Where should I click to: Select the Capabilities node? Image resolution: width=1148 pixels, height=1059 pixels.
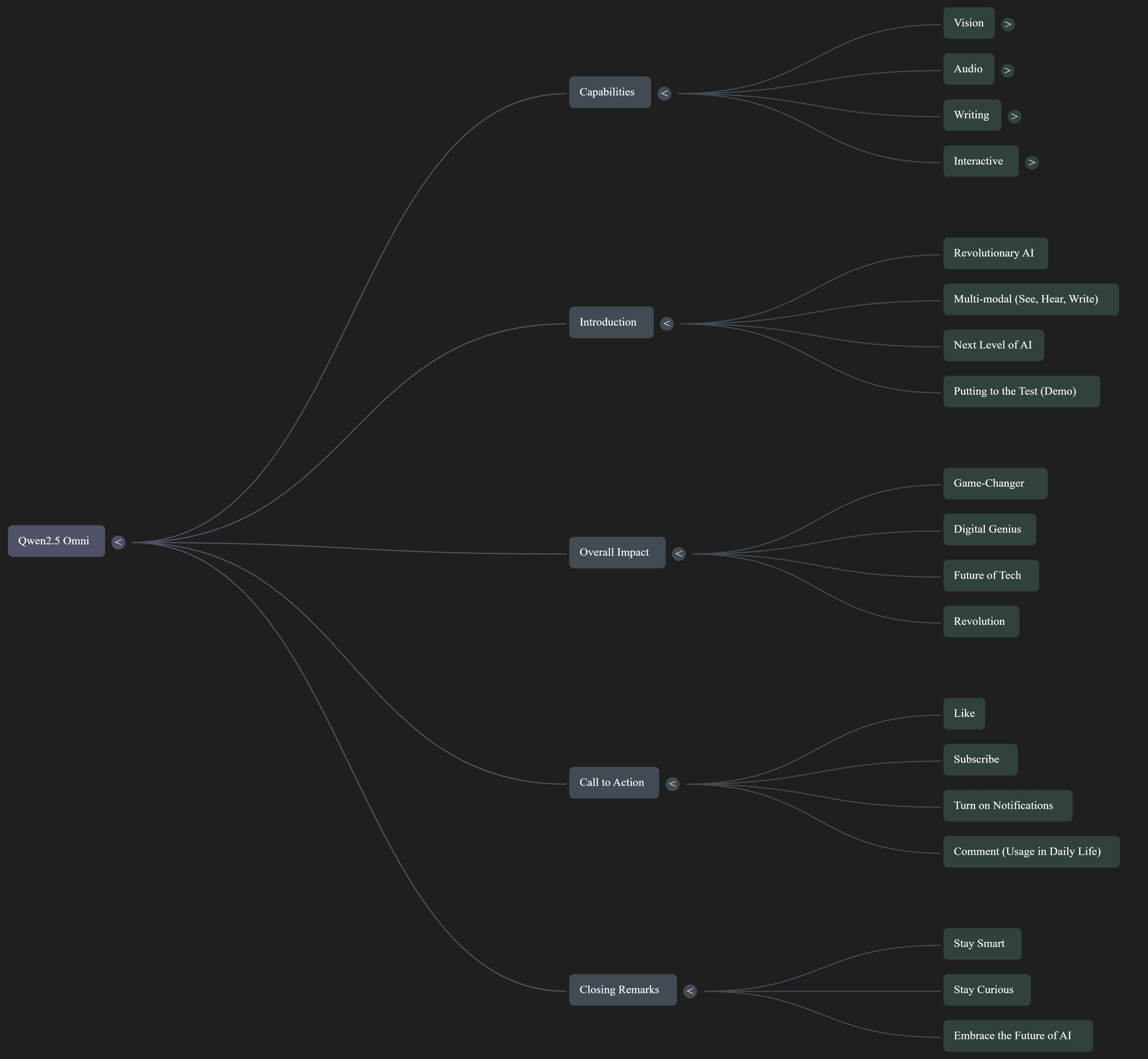[610, 92]
